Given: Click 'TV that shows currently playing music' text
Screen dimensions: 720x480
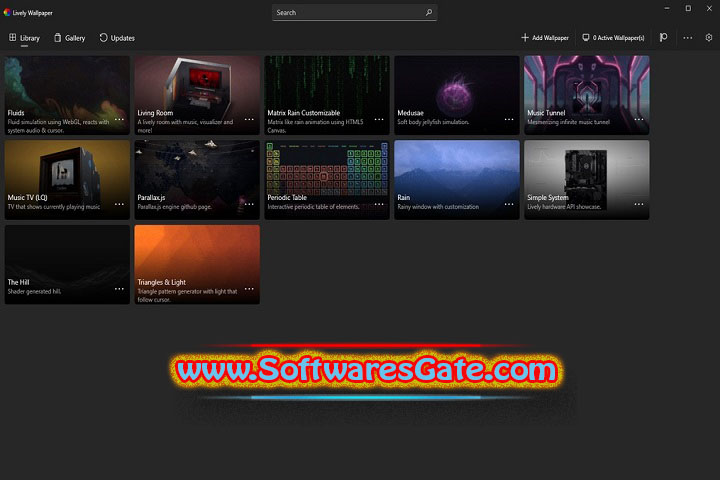Looking at the screenshot, I should [x=54, y=207].
